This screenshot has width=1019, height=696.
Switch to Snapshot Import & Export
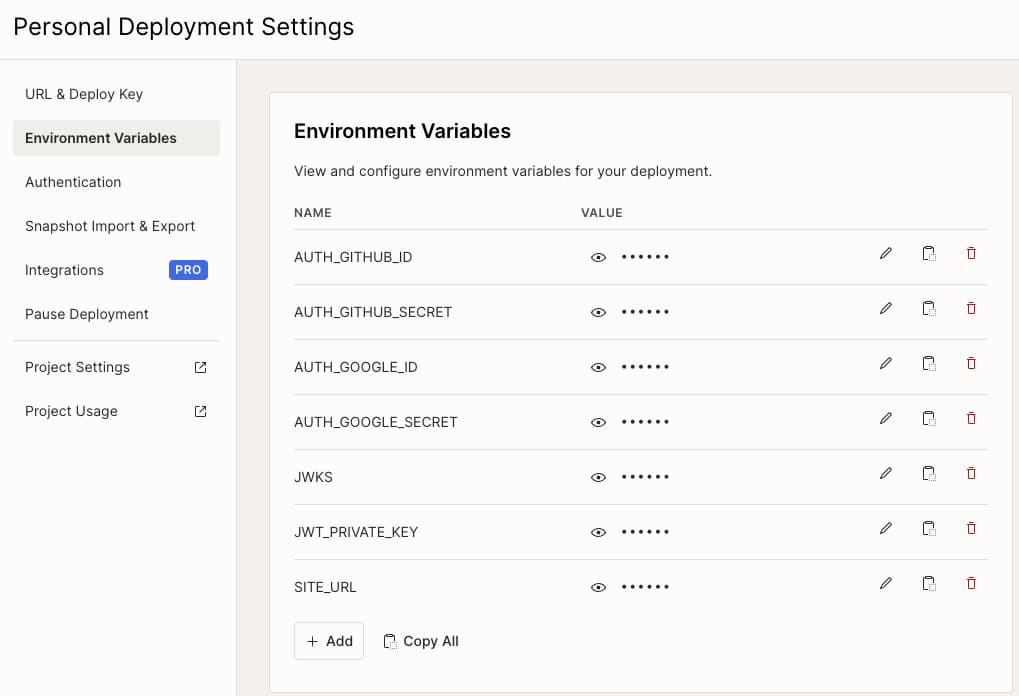[109, 226]
